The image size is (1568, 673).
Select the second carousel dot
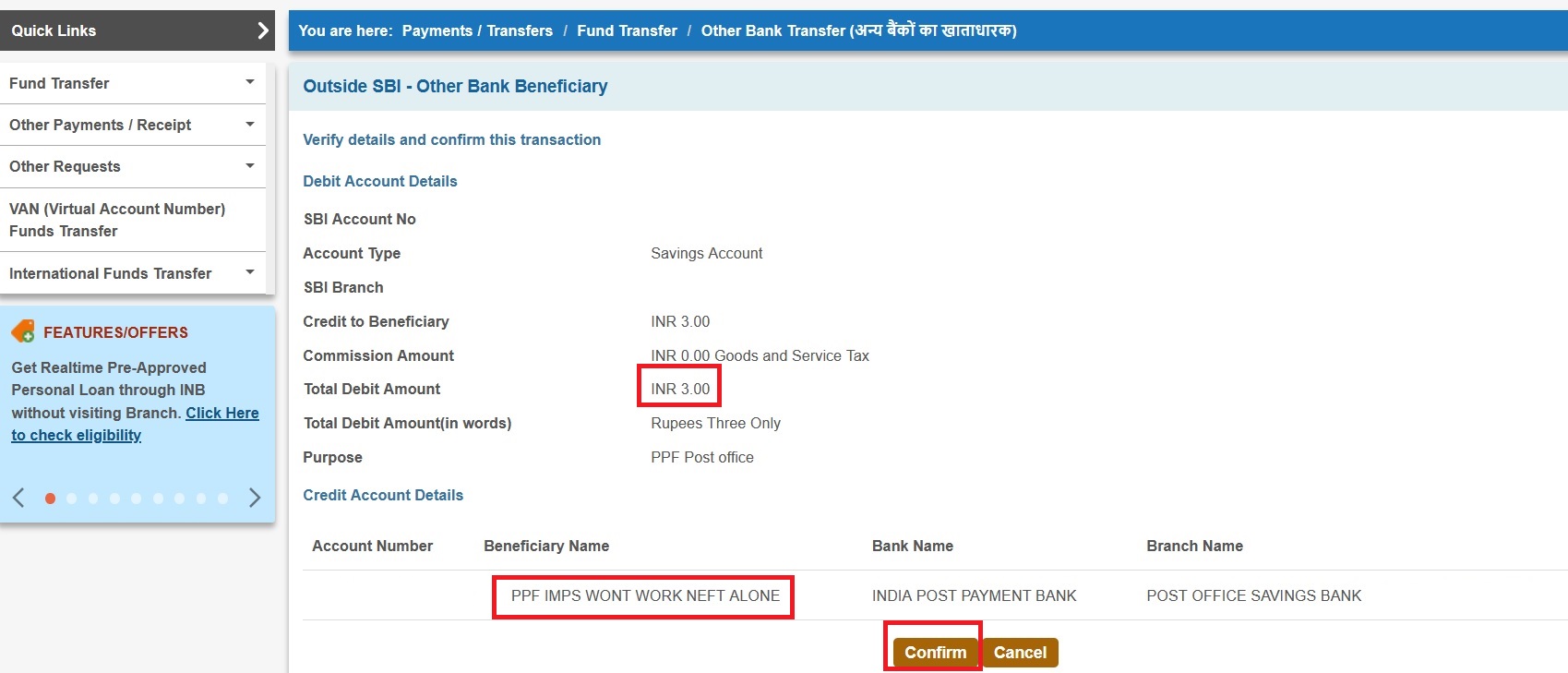point(71,499)
